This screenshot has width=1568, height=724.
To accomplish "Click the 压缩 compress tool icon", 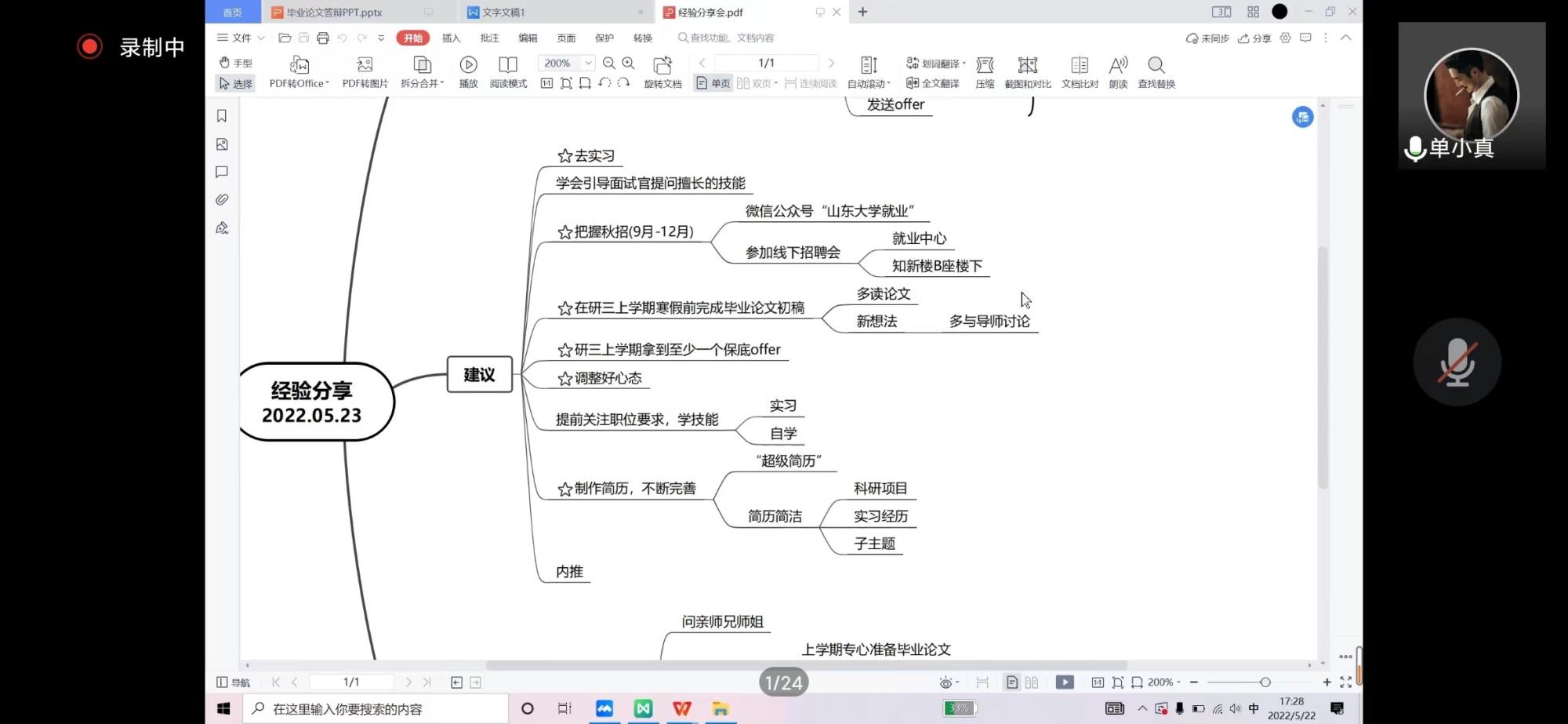I will (985, 65).
